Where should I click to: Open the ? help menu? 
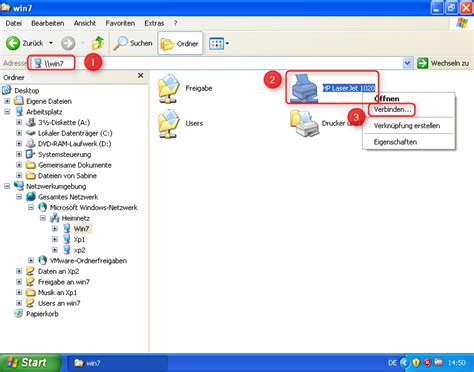click(x=176, y=23)
